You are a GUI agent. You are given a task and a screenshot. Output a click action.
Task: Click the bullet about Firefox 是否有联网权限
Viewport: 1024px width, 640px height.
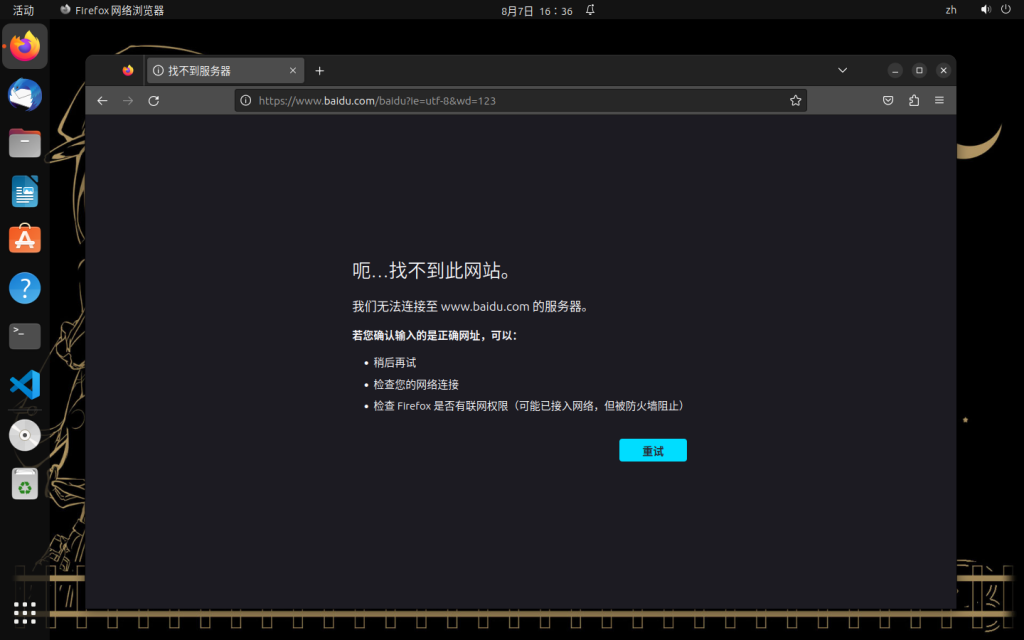pyautogui.click(x=528, y=406)
